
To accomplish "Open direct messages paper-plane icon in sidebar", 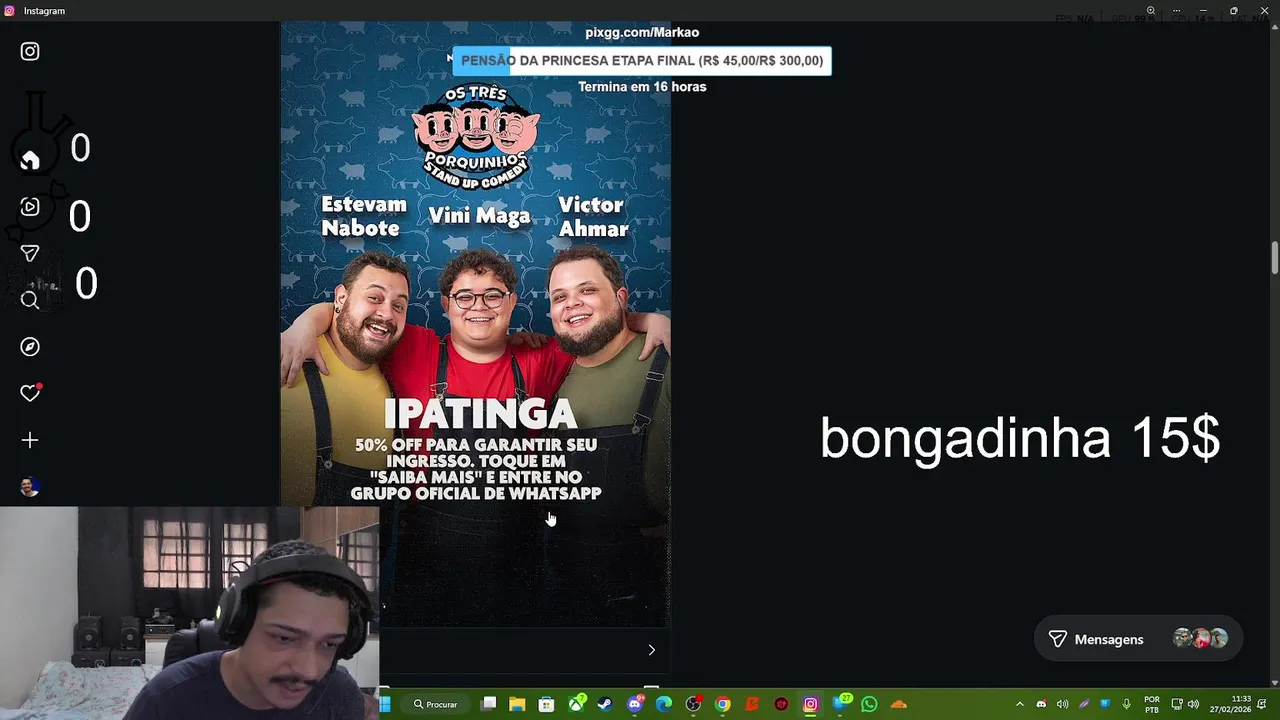I will coord(30,254).
